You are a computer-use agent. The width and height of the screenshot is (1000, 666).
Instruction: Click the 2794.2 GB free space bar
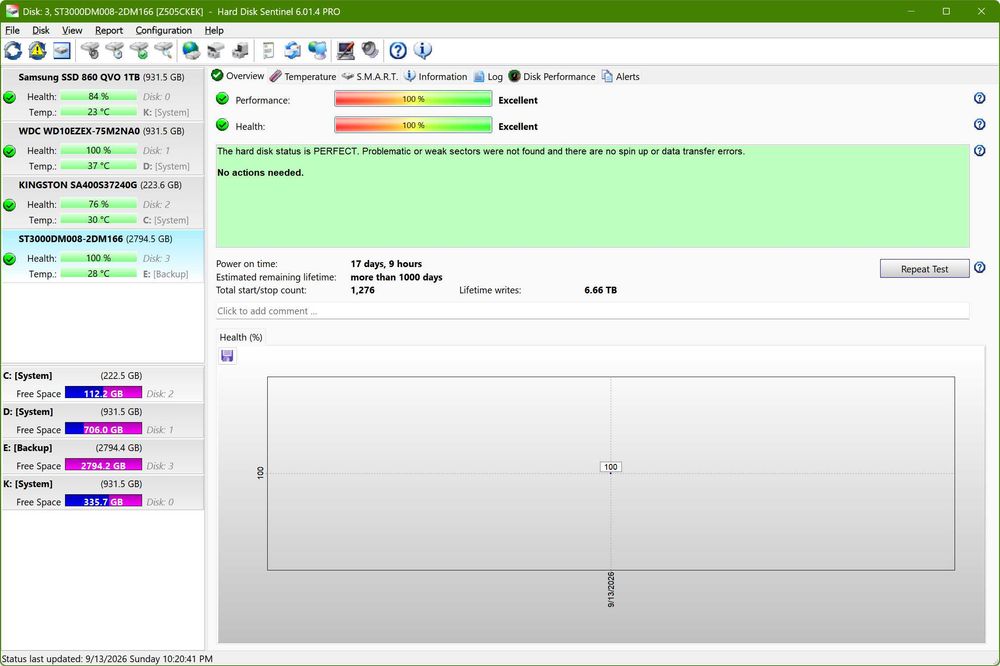(103, 465)
